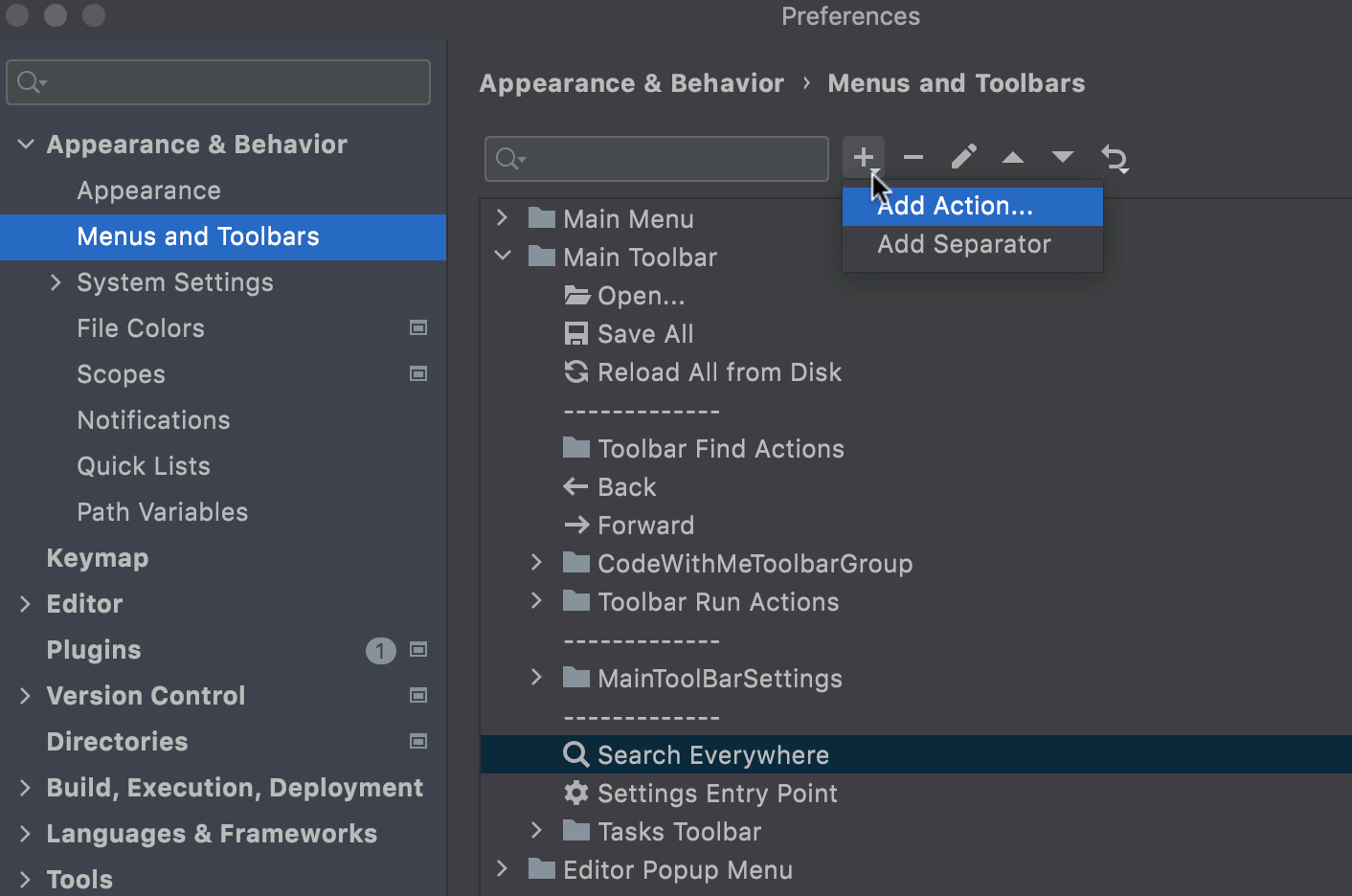The image size is (1352, 896).
Task: Click the Reload All from Disk icon
Action: 576,372
